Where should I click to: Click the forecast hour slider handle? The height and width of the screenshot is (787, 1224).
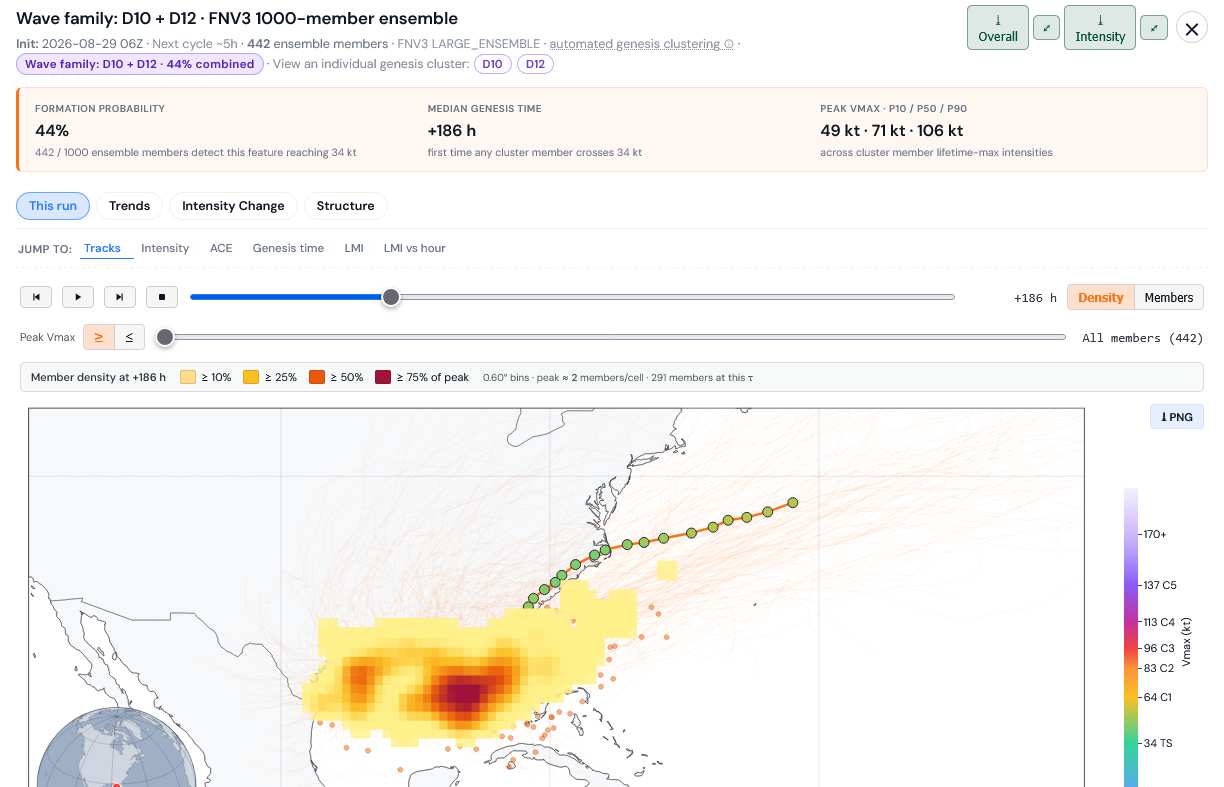coord(391,297)
